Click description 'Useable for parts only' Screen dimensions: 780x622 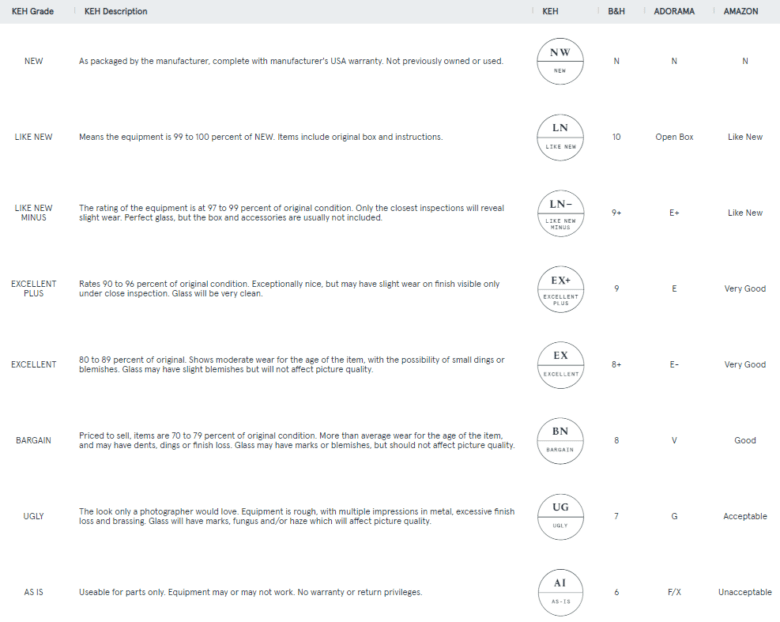tap(250, 592)
